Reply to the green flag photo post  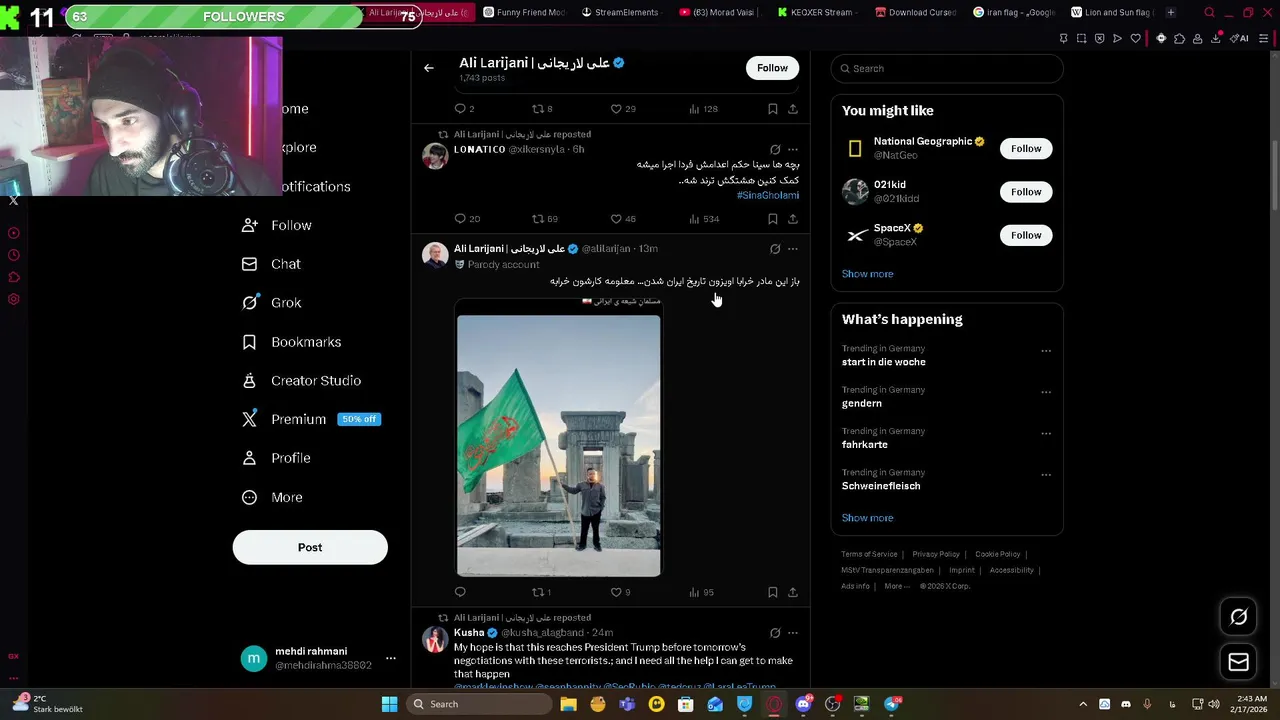point(460,592)
